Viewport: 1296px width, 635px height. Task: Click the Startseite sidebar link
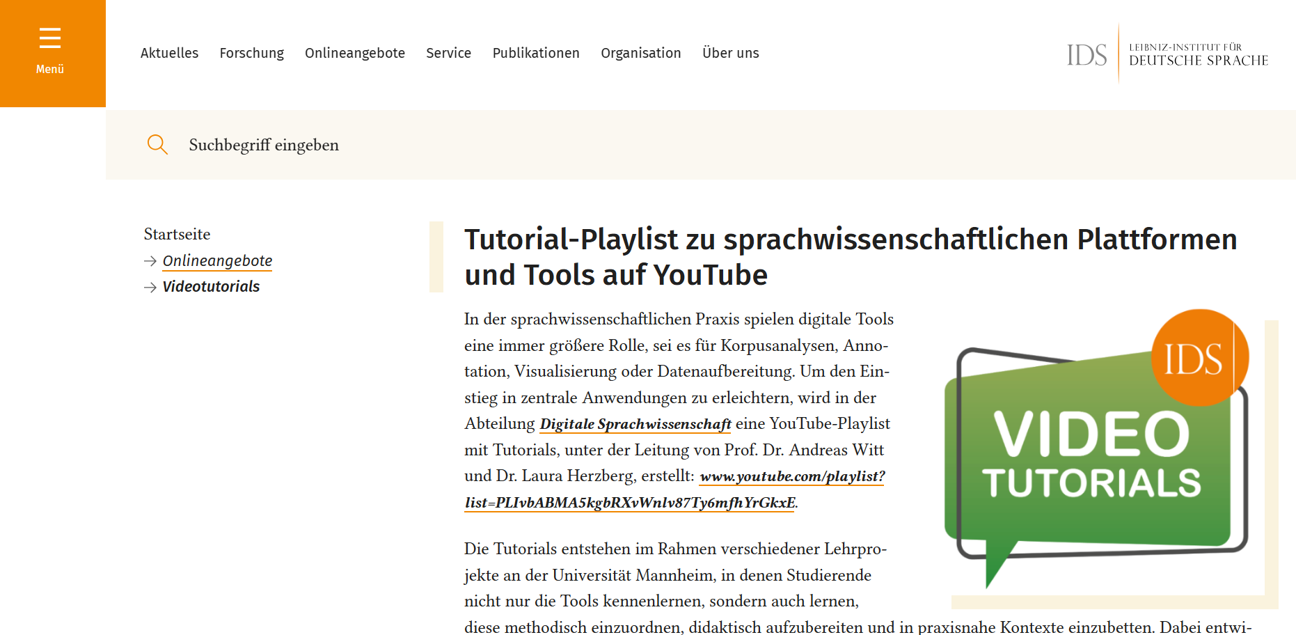tap(177, 234)
